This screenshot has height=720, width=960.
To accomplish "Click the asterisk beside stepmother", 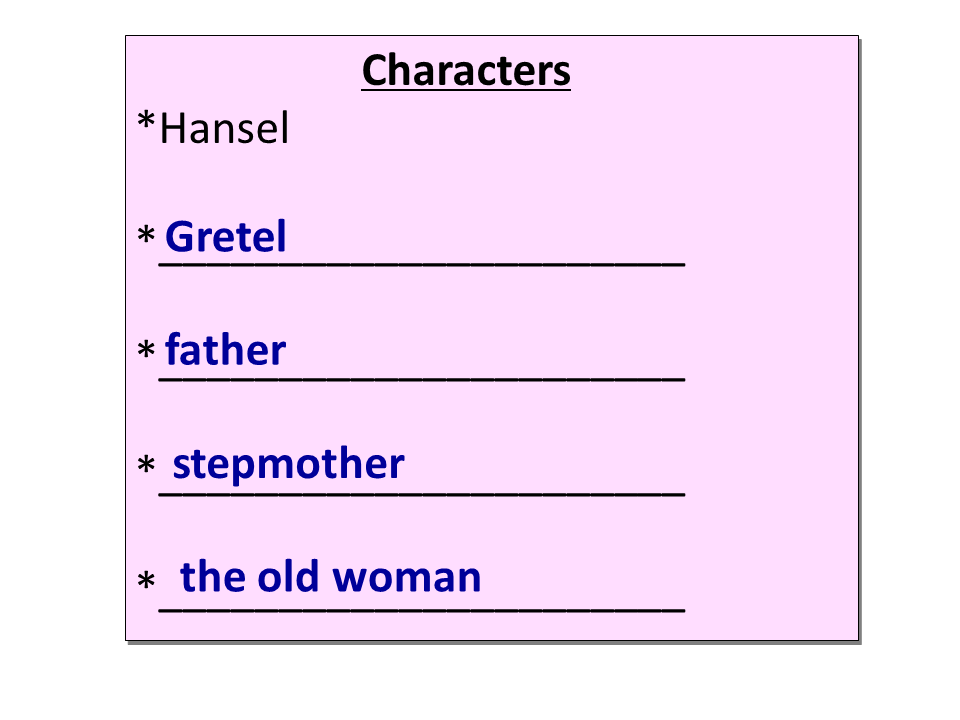I will coord(146,466).
